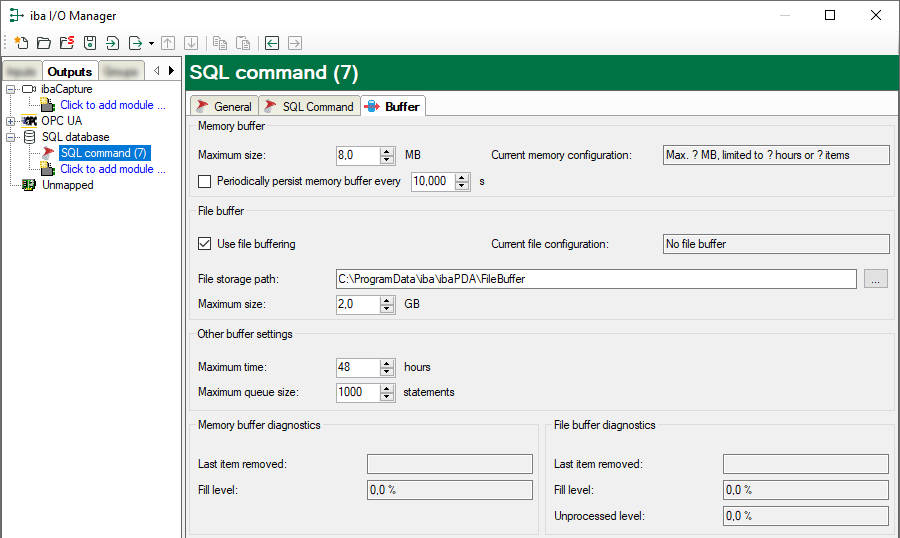Open a configuration with the folder icon
900x538 pixels.
[44, 42]
